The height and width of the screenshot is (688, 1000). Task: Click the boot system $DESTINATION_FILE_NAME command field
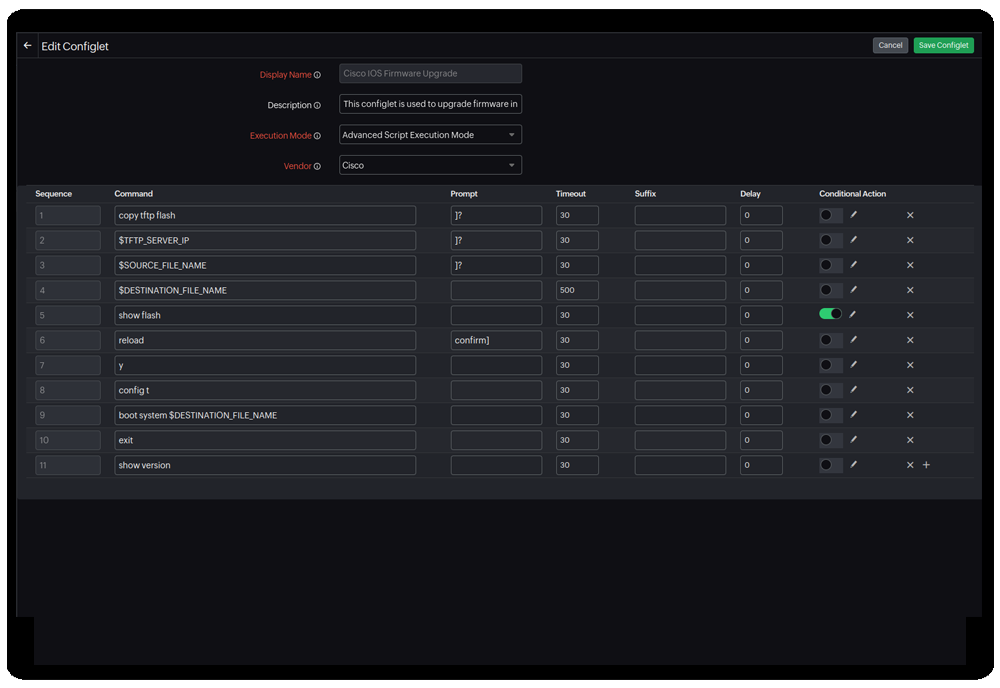(265, 415)
